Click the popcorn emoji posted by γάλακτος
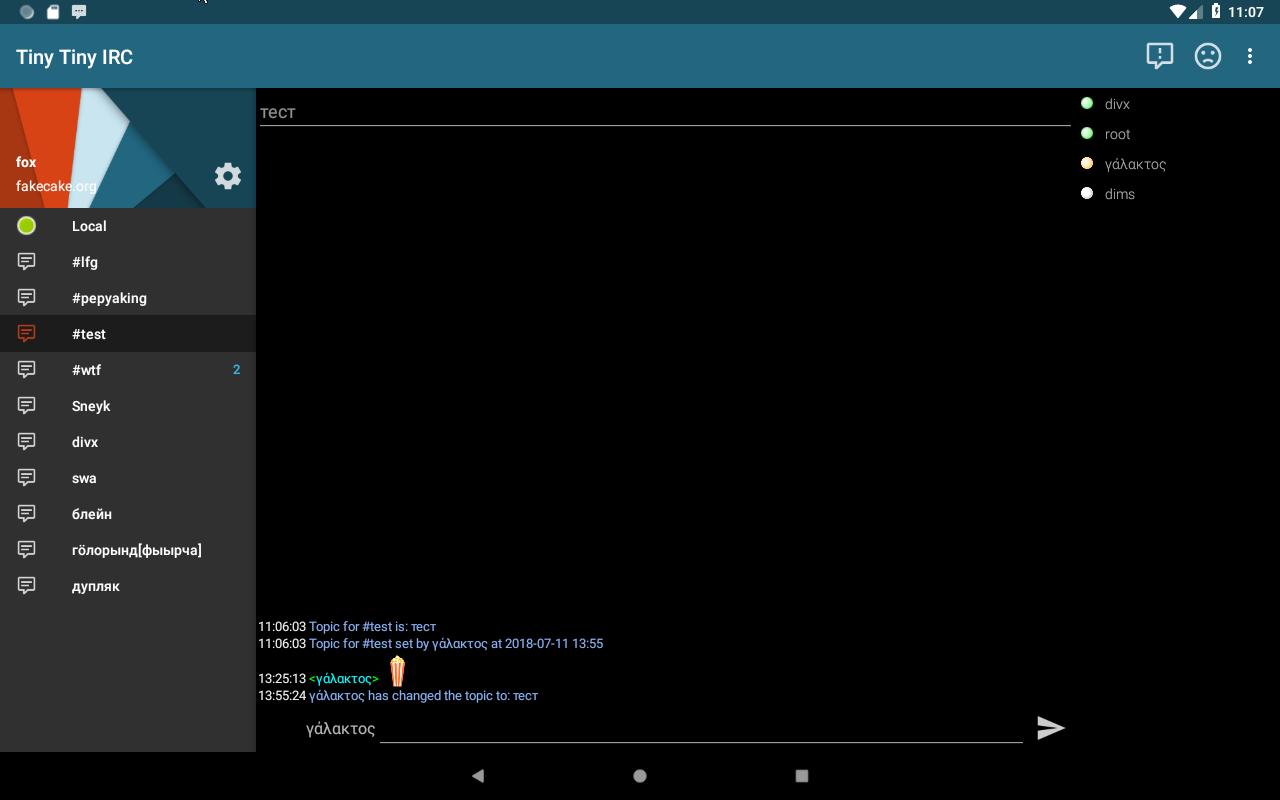Viewport: 1280px width, 800px height. (x=397, y=670)
